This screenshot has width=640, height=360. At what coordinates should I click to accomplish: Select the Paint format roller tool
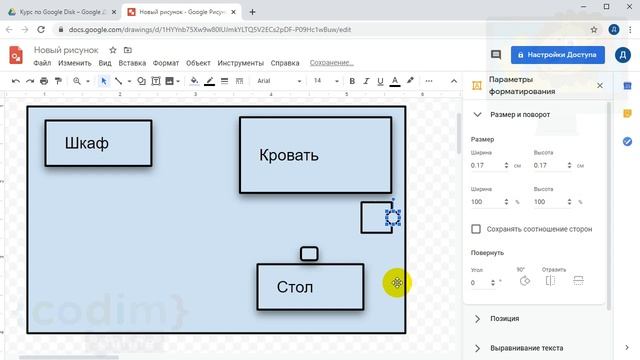click(x=58, y=81)
